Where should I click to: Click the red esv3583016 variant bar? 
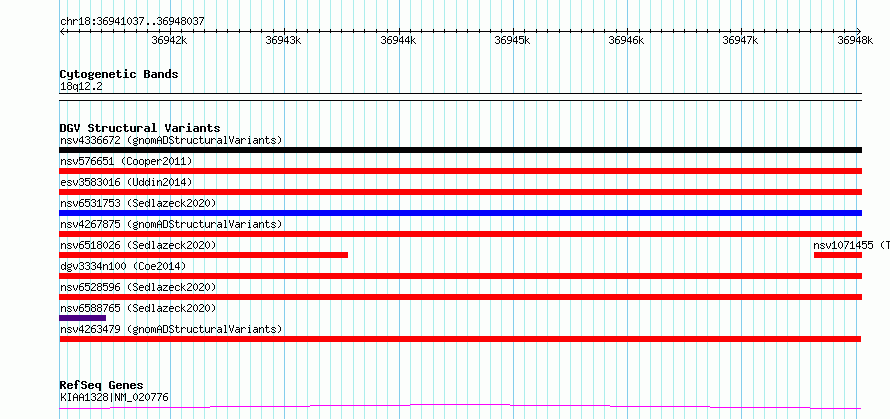pos(460,192)
